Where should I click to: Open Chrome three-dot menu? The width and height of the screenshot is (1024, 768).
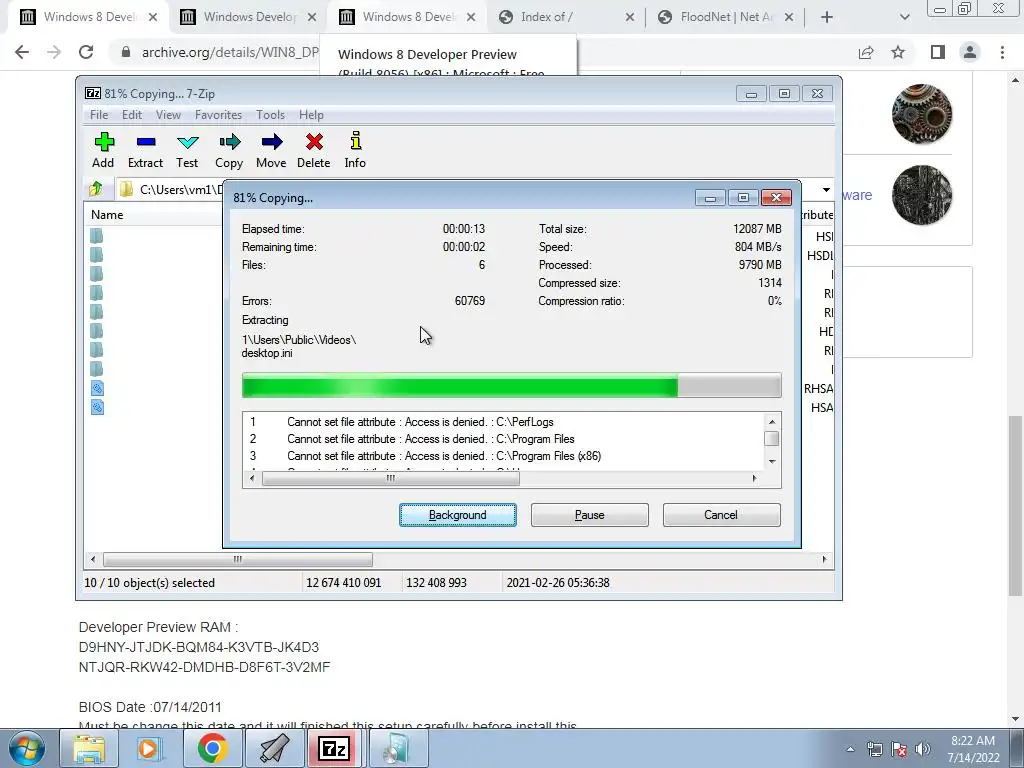click(1002, 52)
